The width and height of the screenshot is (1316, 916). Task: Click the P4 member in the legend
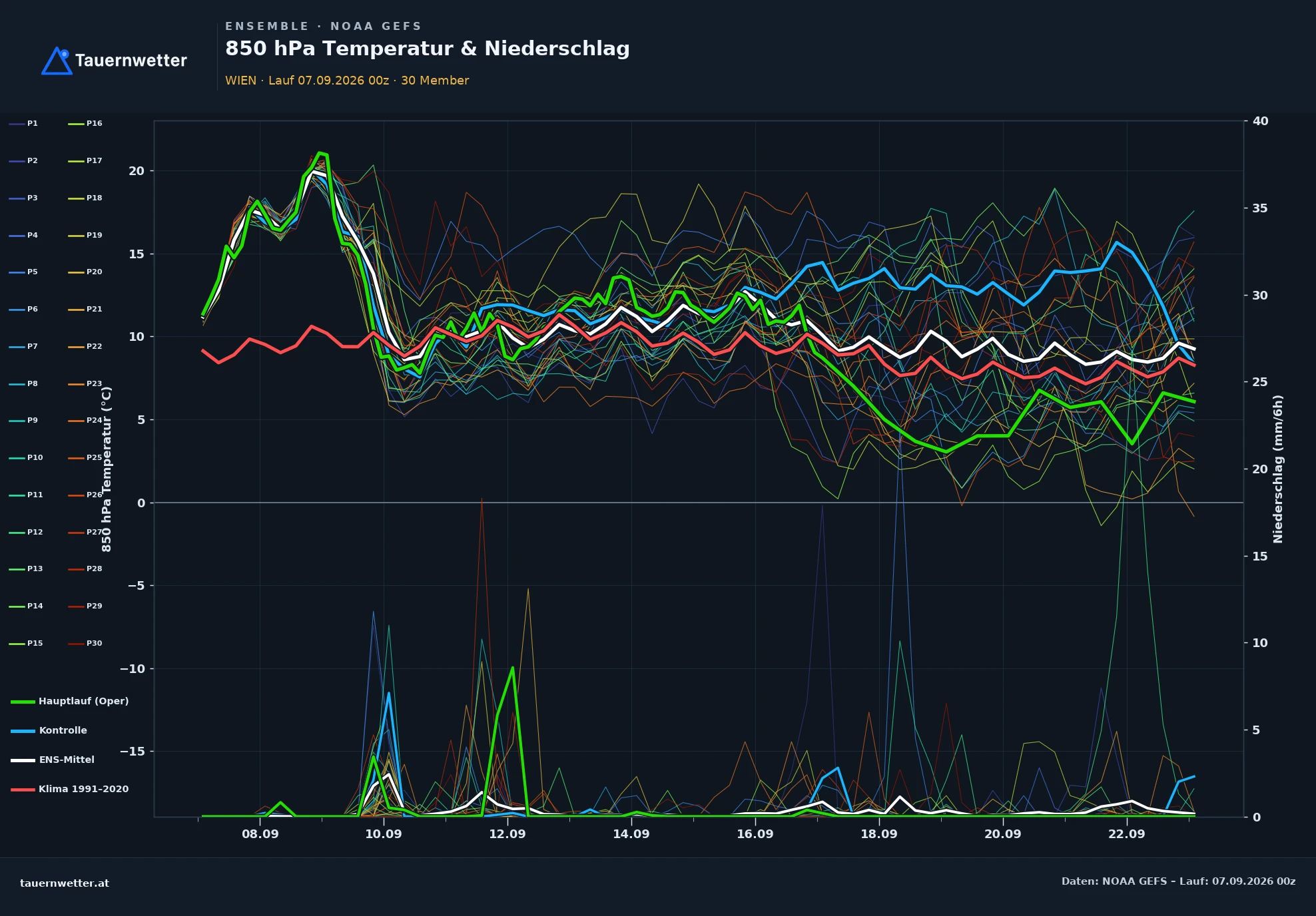pyautogui.click(x=23, y=236)
